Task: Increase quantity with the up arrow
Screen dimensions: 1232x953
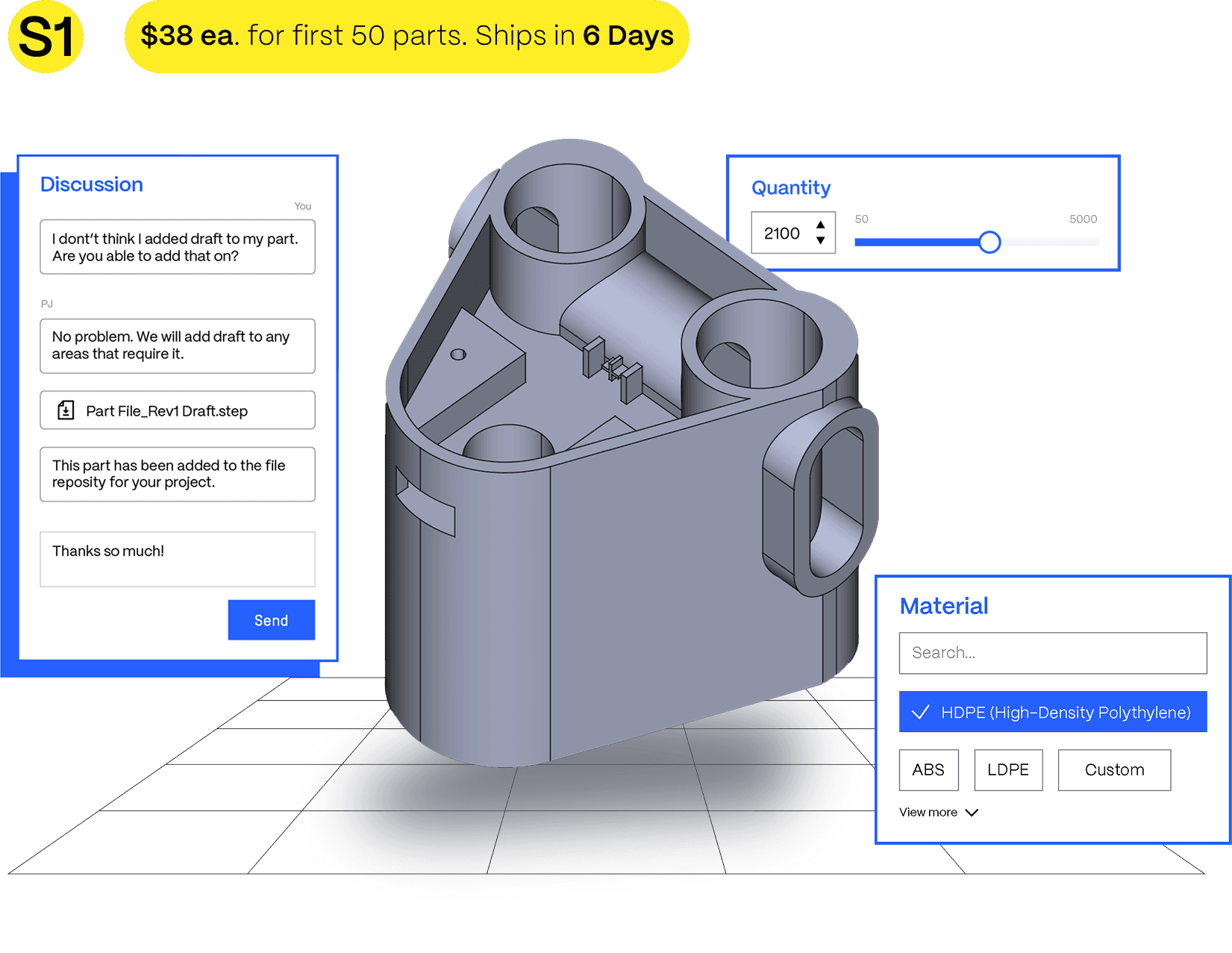Action: point(820,225)
